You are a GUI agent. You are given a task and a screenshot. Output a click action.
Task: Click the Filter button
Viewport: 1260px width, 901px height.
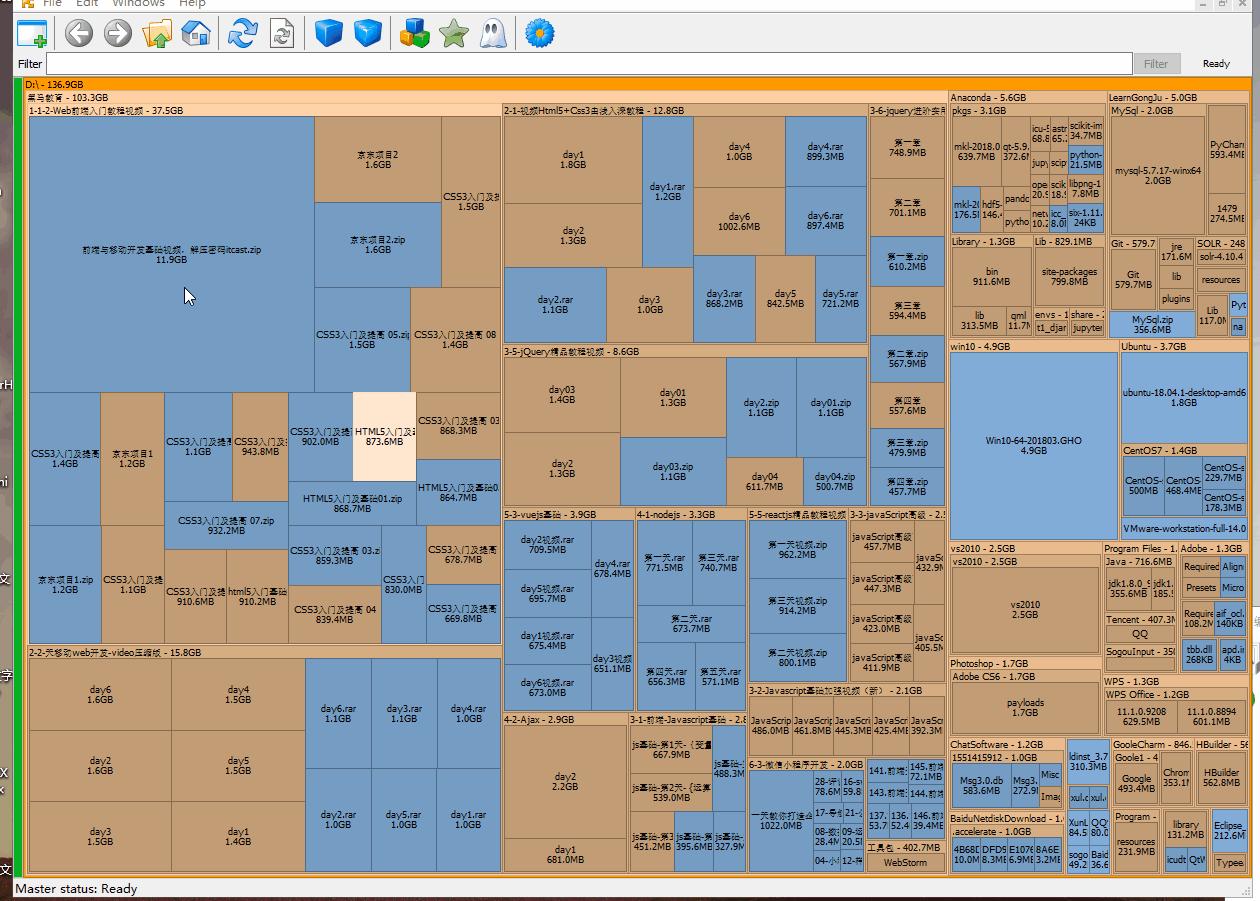(x=1156, y=63)
